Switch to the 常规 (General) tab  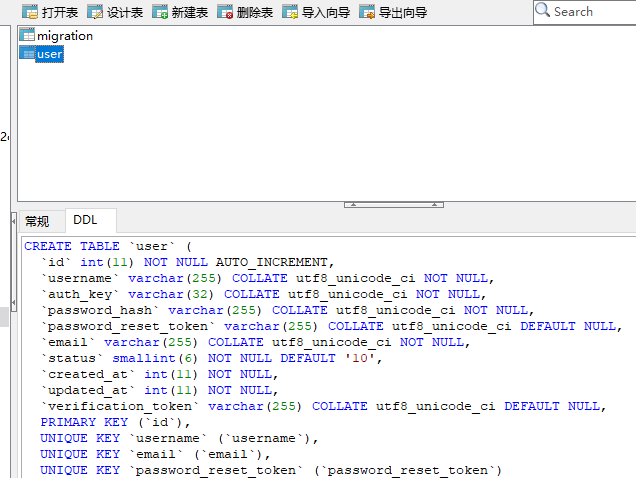[38, 221]
